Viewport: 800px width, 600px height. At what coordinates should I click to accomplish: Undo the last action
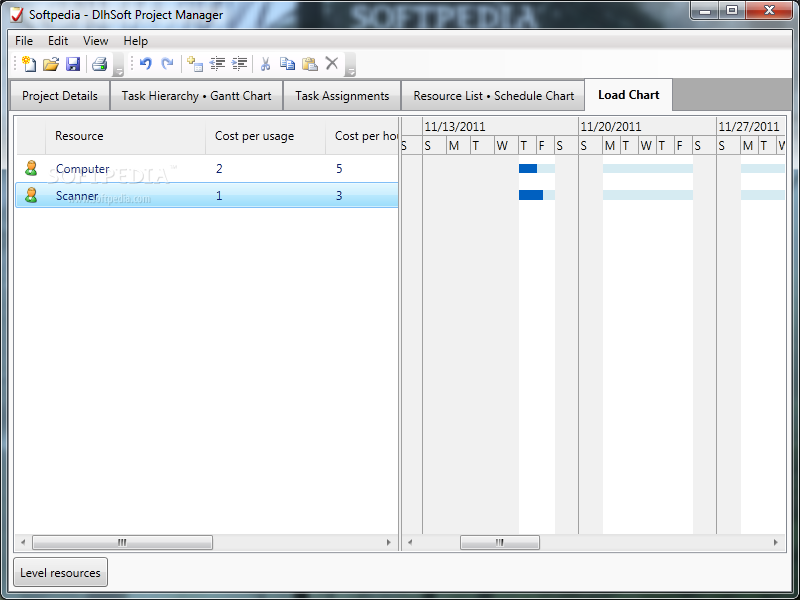click(146, 64)
